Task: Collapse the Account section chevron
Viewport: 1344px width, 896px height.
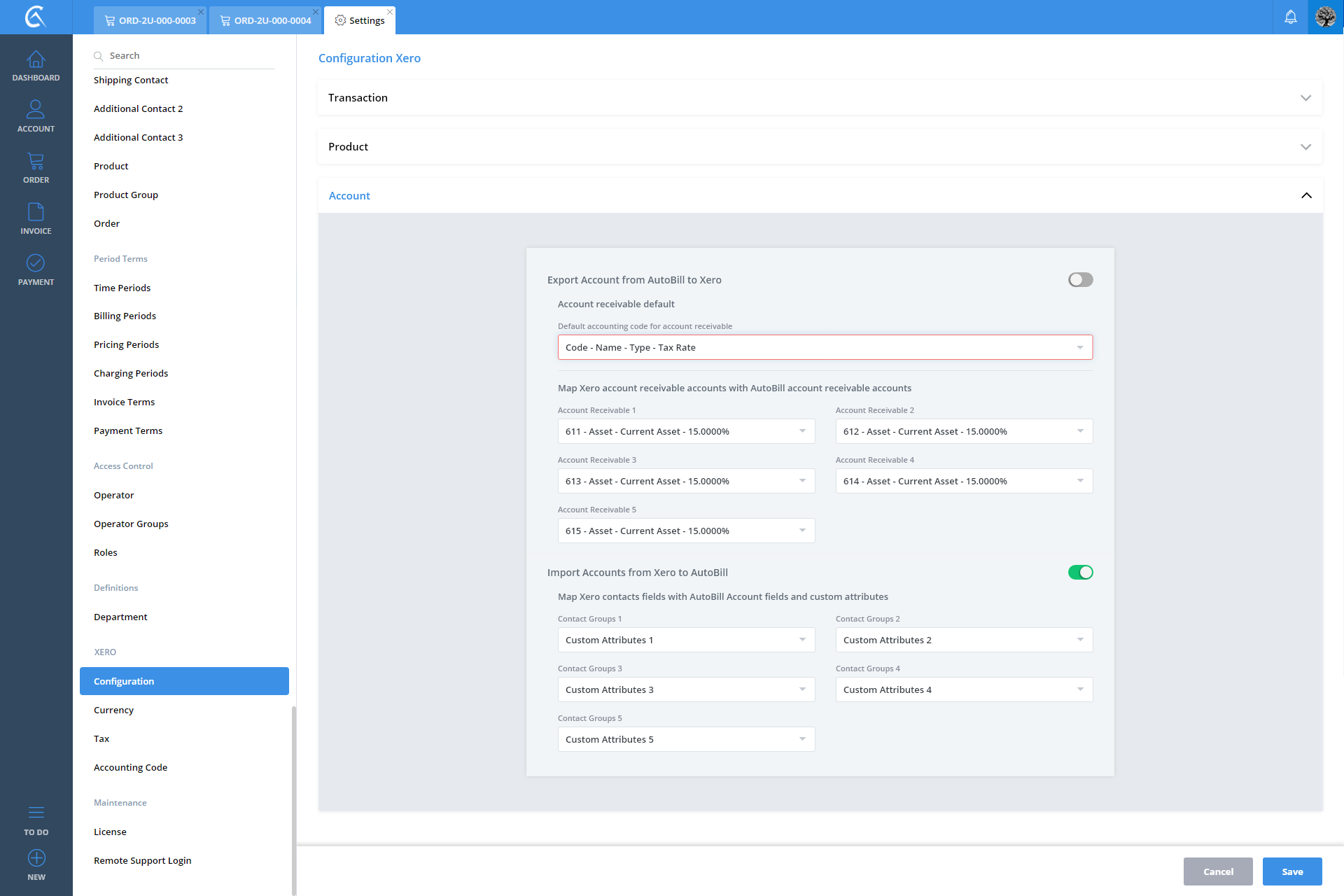Action: point(1305,196)
